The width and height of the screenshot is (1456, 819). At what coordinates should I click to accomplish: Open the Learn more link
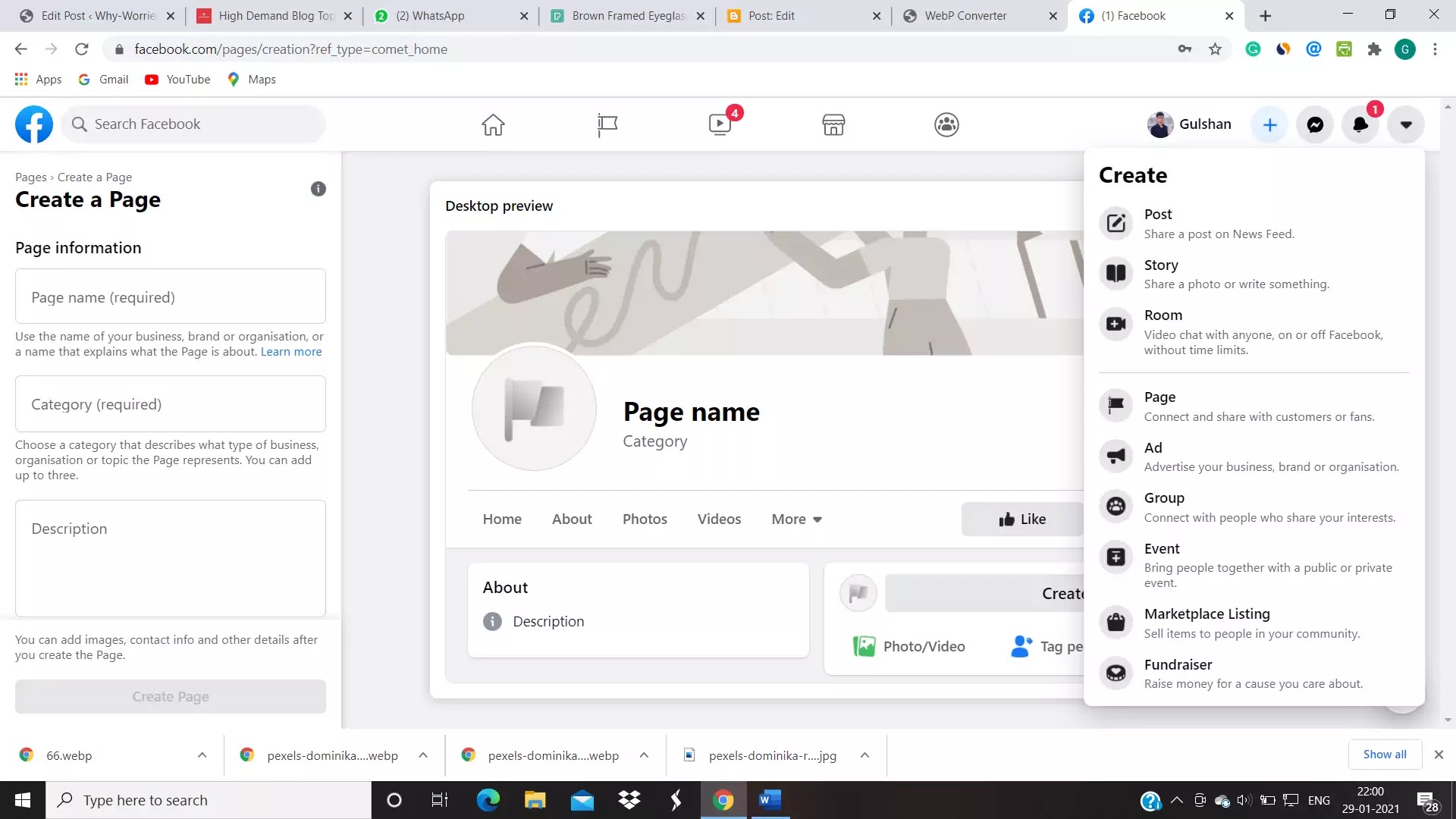point(291,352)
